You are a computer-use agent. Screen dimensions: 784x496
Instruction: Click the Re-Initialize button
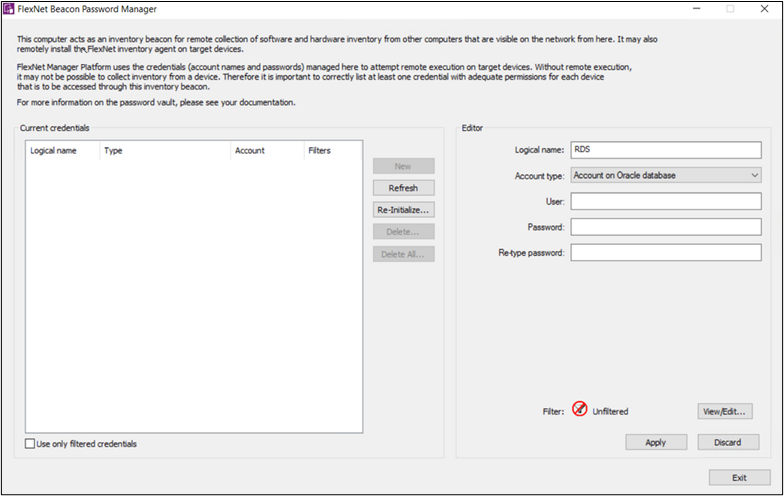point(404,210)
